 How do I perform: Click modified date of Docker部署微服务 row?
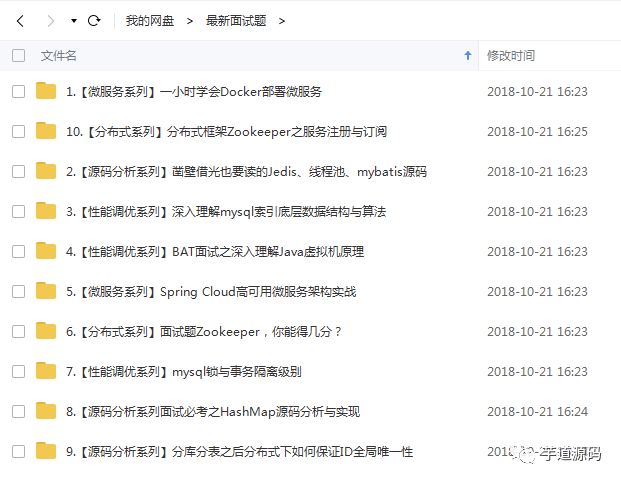tap(537, 92)
